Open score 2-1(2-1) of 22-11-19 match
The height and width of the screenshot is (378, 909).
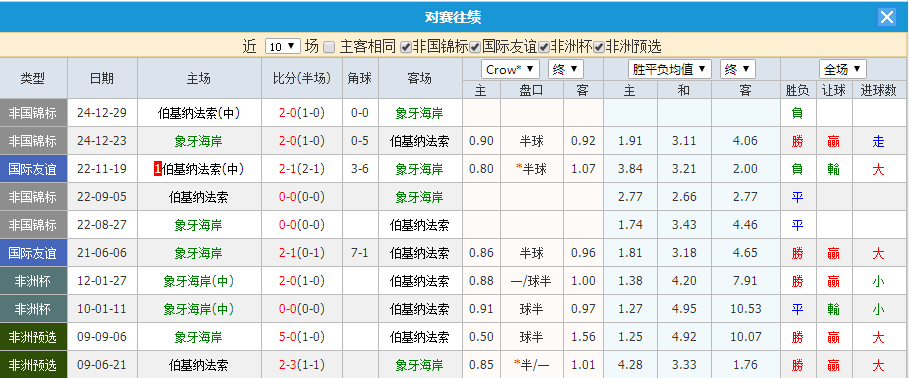[302, 169]
